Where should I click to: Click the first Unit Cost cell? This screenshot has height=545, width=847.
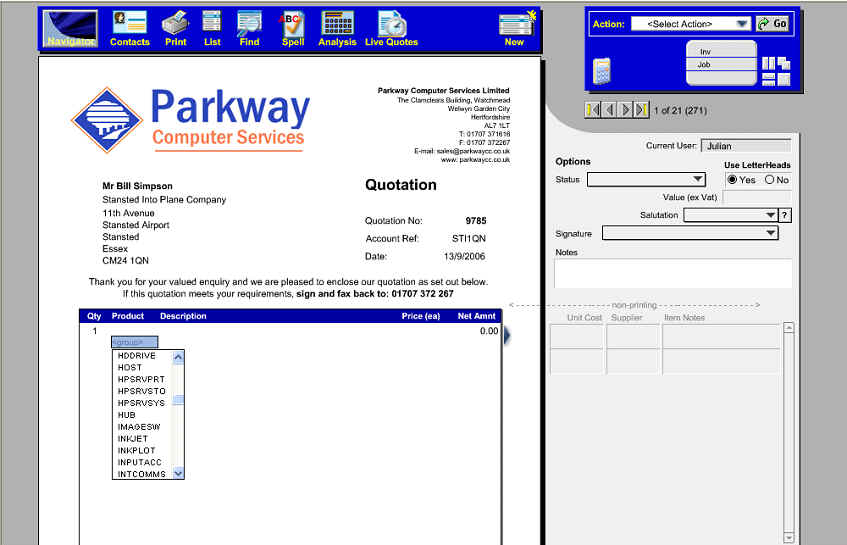(x=577, y=337)
